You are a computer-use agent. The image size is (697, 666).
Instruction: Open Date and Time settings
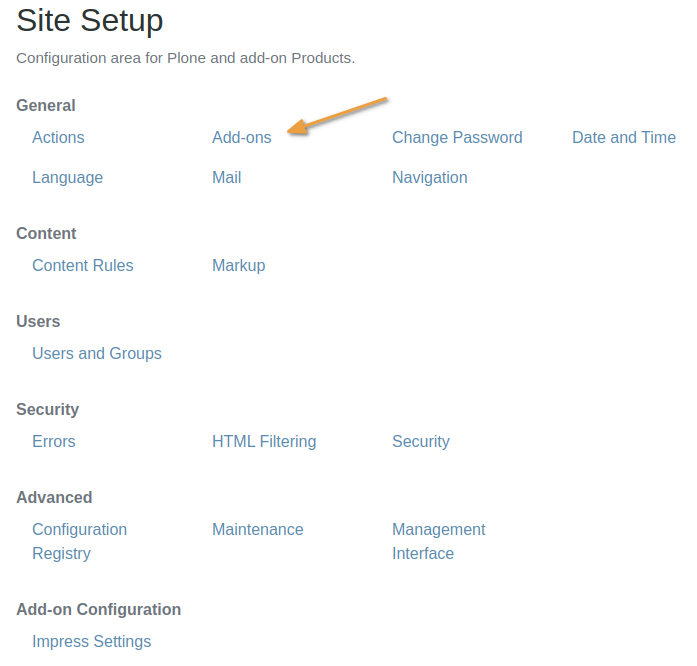point(624,138)
